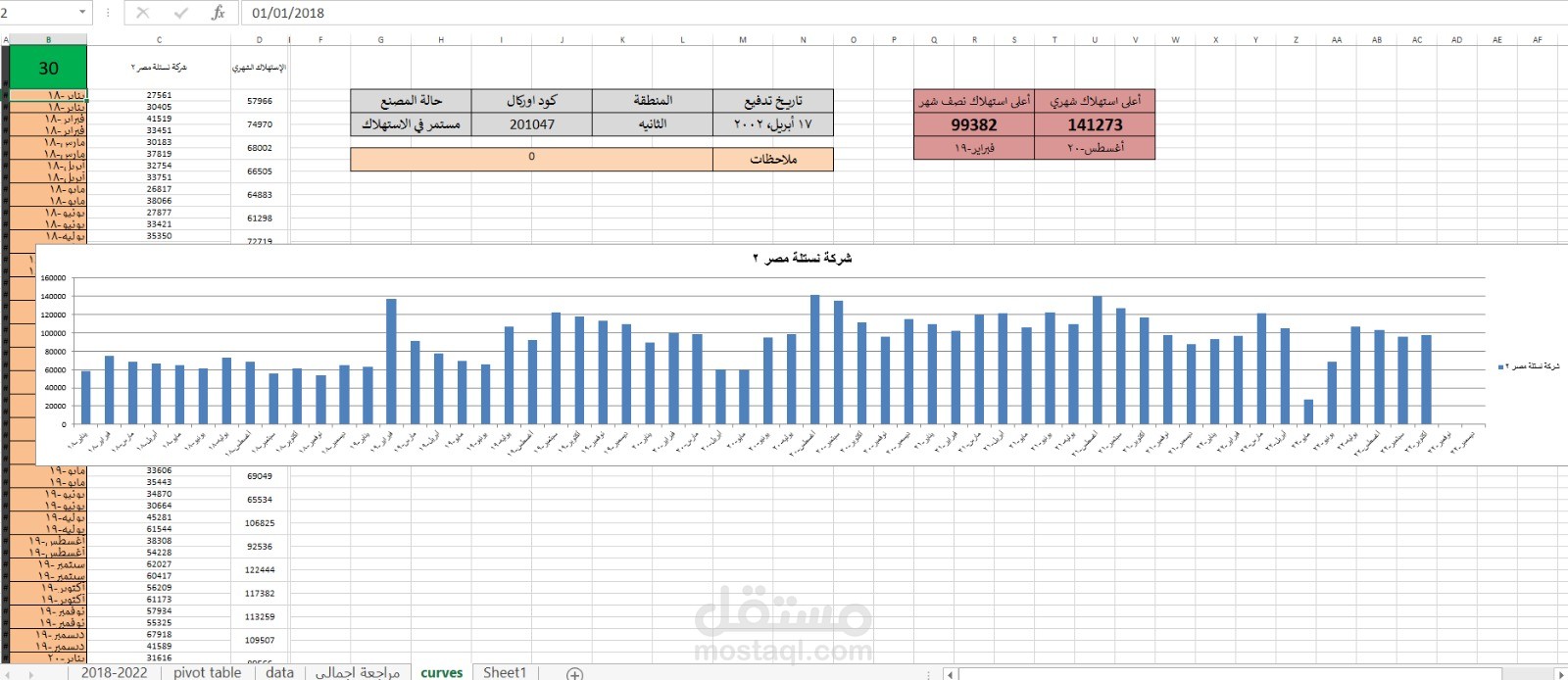
Task: Click the header أعلى استهلاك شهري
Action: coord(1095,101)
